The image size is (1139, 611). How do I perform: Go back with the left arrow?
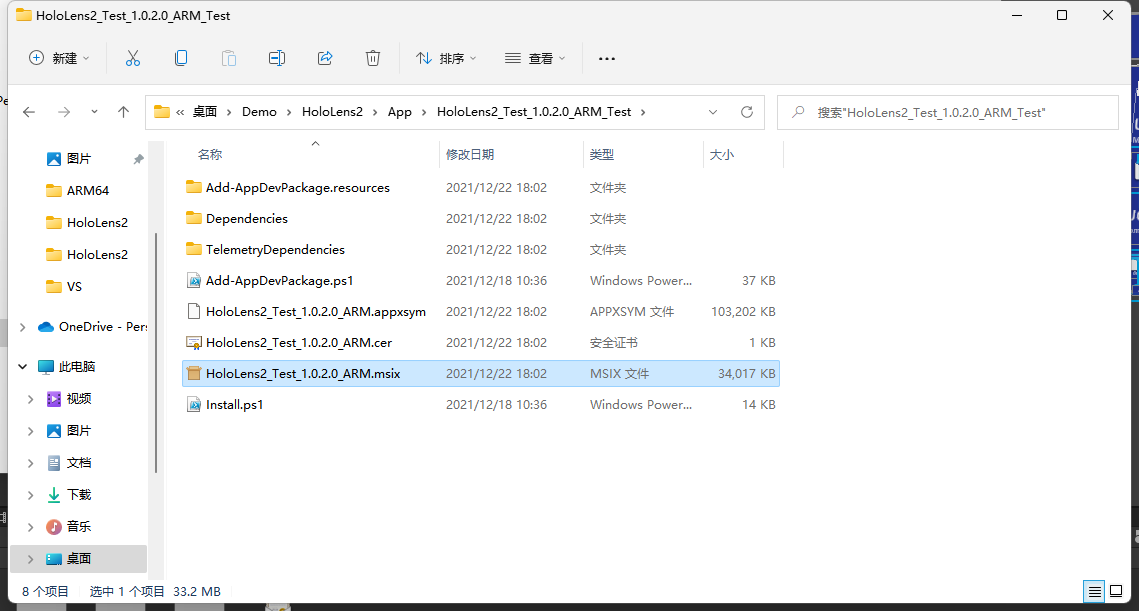(29, 112)
